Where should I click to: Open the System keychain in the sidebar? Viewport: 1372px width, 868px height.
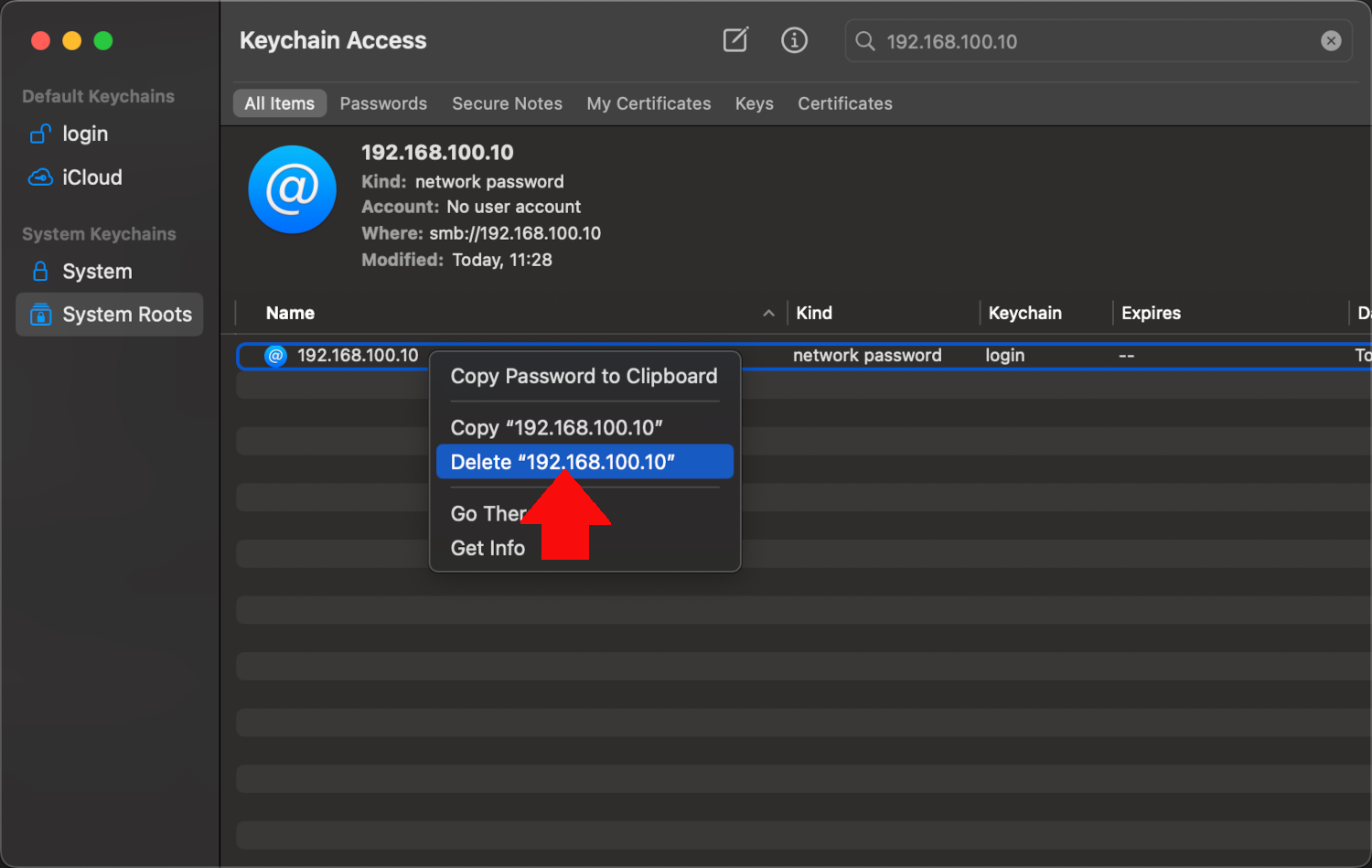pos(97,272)
